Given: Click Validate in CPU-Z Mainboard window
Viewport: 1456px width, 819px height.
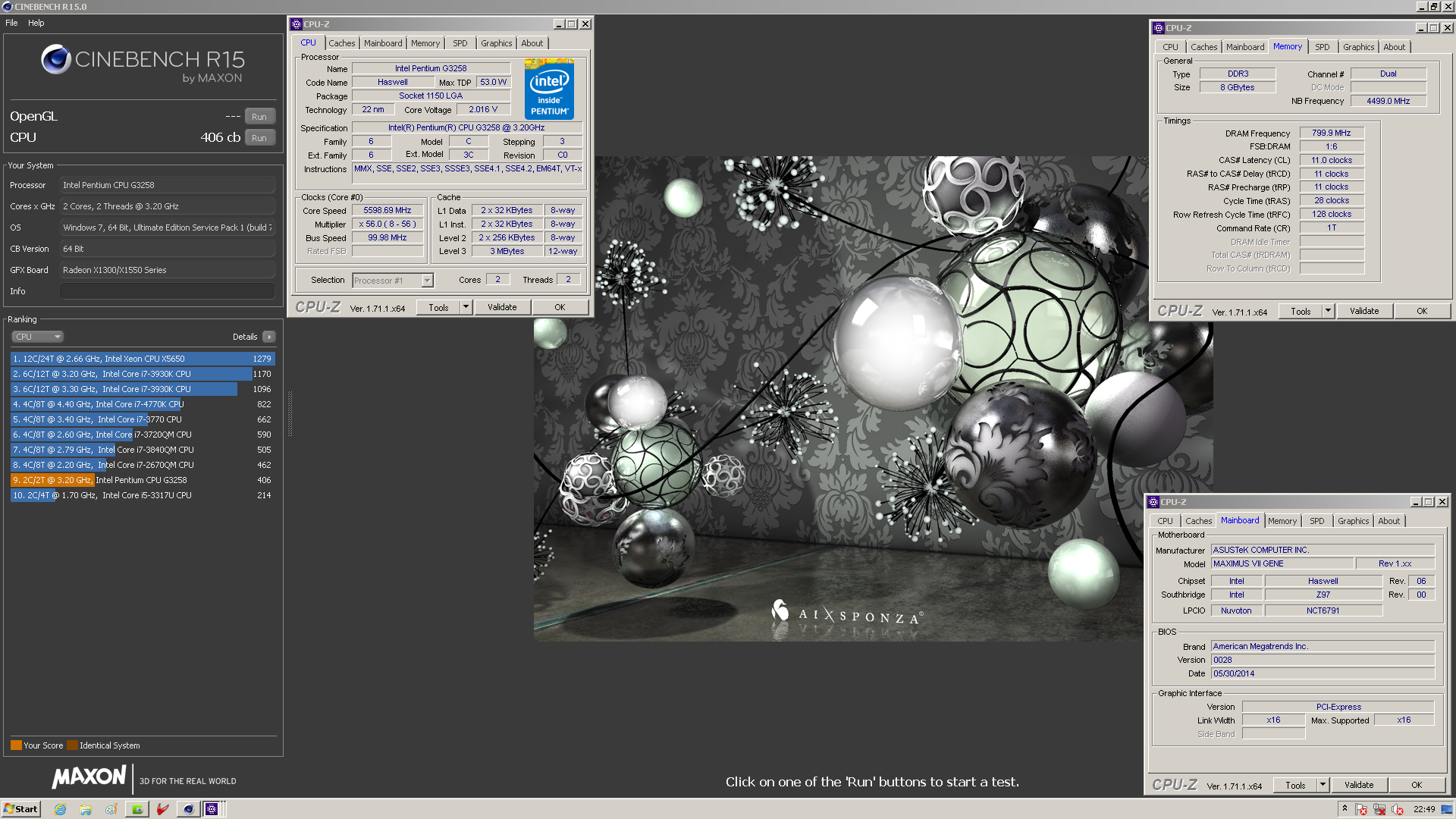Looking at the screenshot, I should 1359,785.
